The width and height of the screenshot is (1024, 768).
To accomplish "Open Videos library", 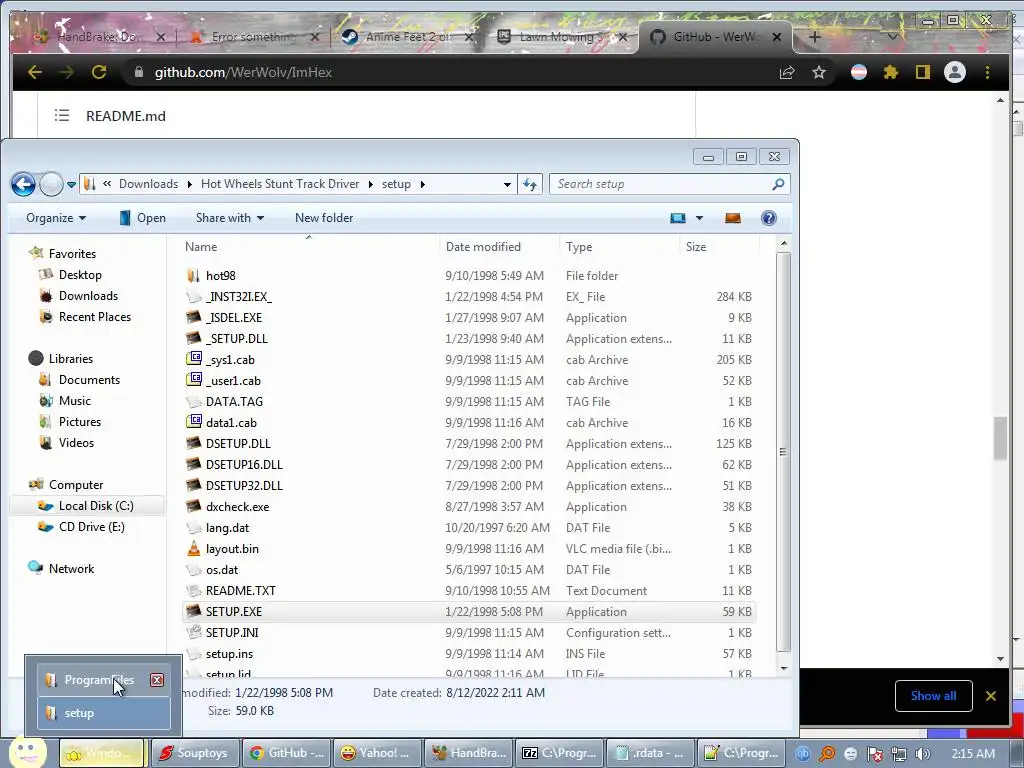I will click(x=76, y=443).
